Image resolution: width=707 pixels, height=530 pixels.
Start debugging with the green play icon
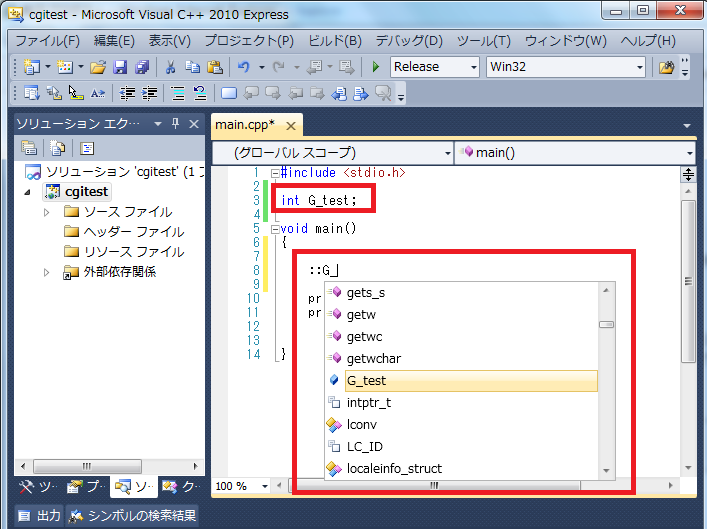(376, 67)
